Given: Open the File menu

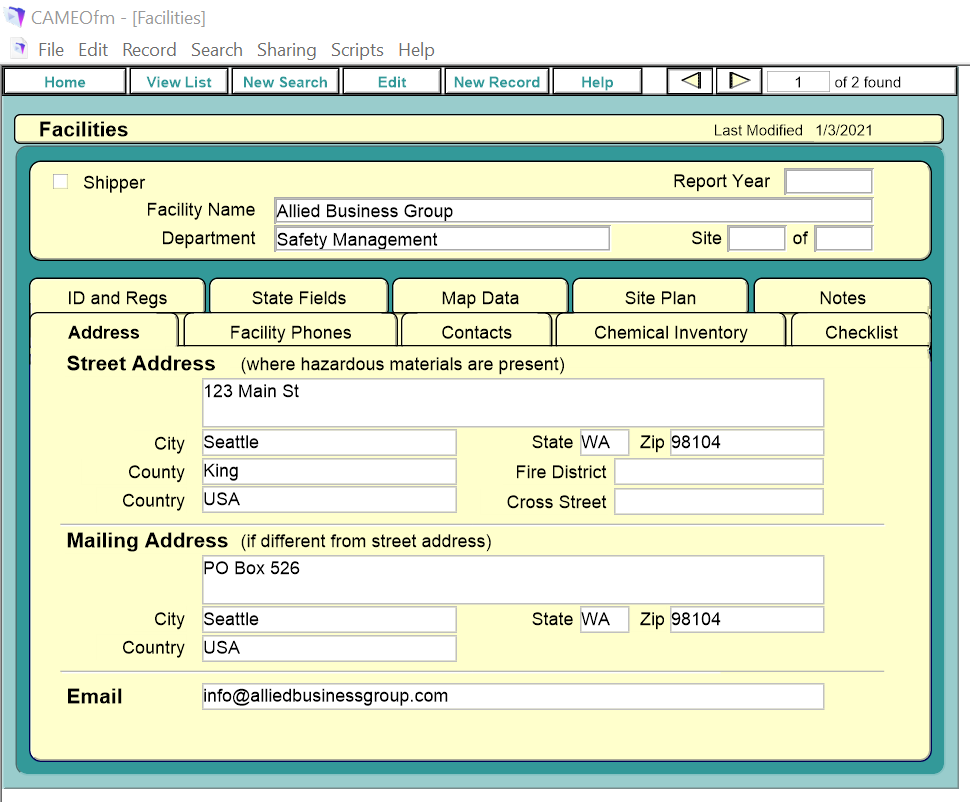Looking at the screenshot, I should (x=51, y=50).
